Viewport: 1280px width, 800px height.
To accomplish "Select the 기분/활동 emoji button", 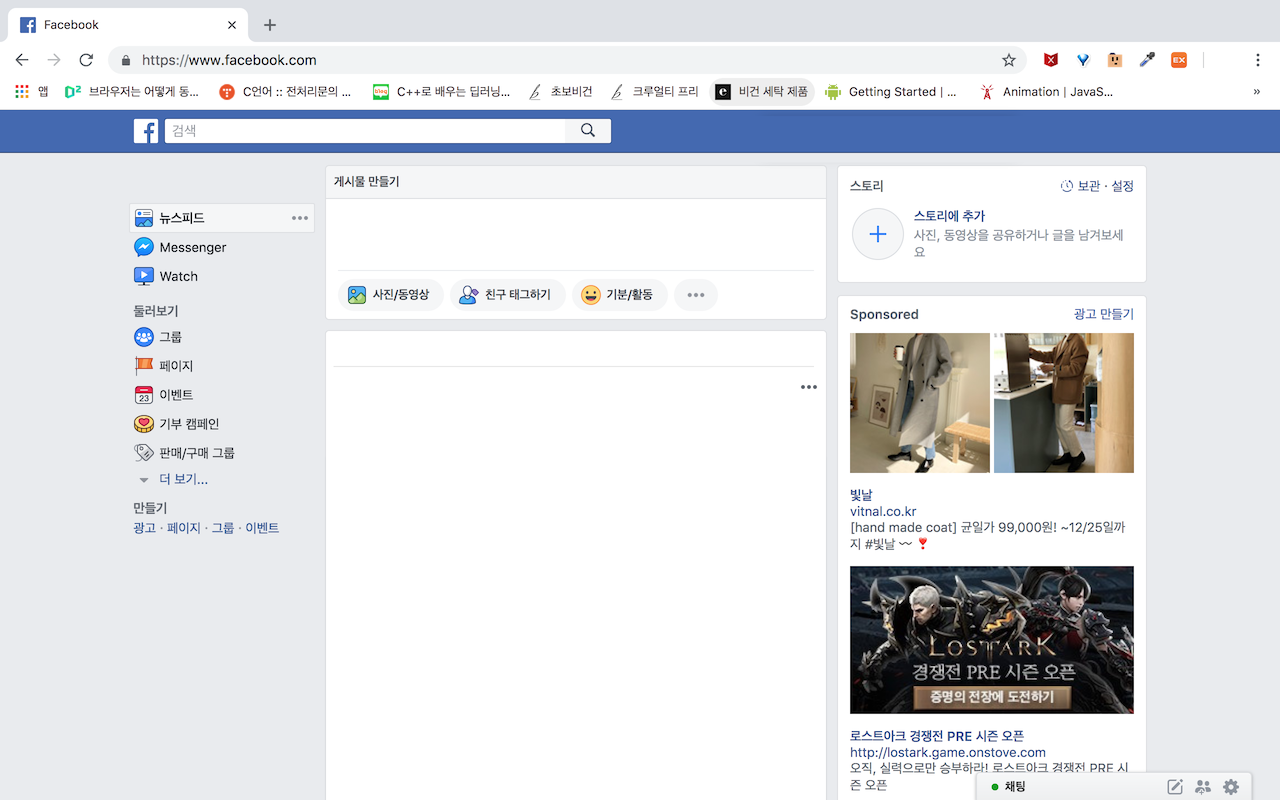I will click(619, 295).
